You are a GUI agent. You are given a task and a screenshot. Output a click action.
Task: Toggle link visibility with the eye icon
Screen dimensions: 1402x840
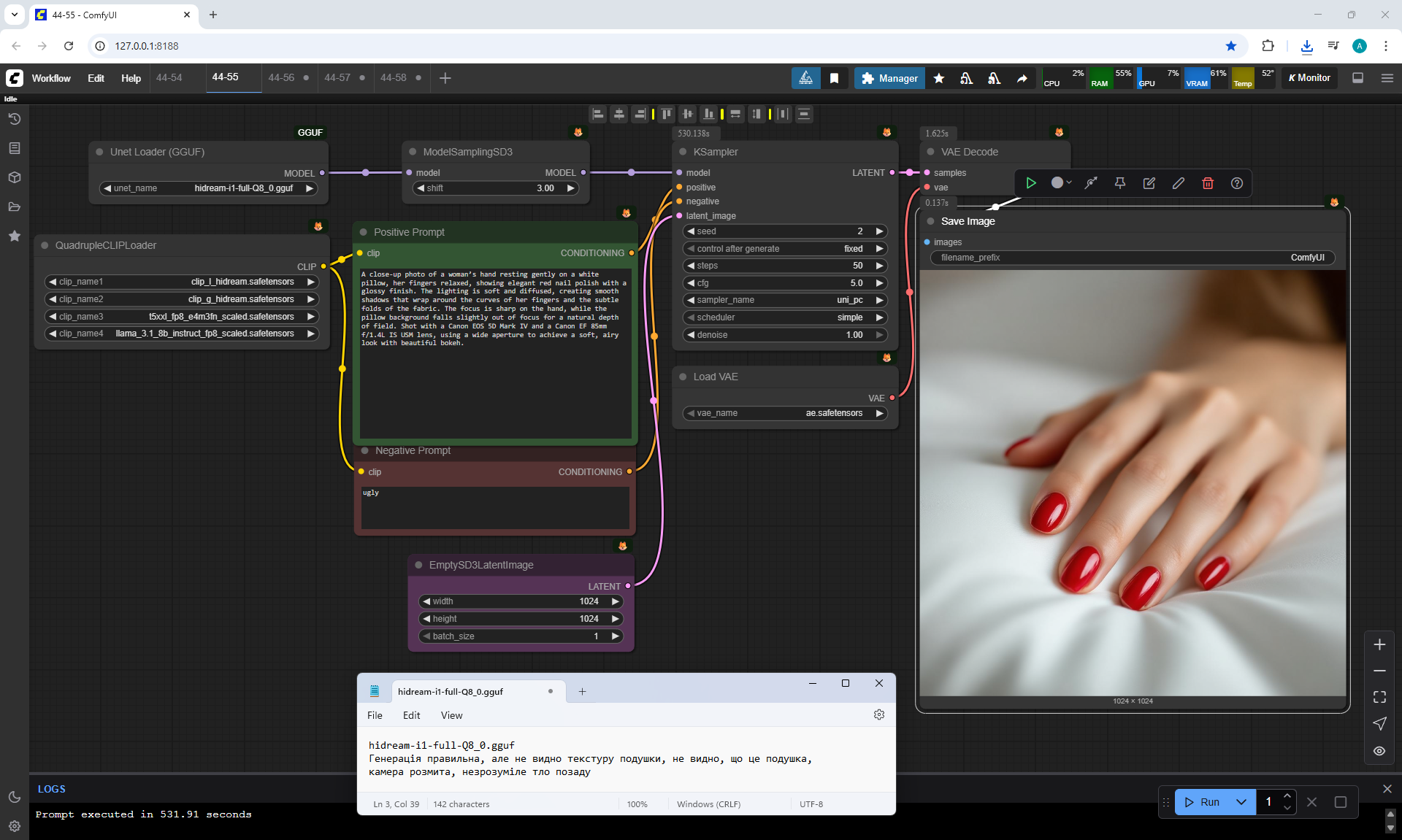(1379, 751)
